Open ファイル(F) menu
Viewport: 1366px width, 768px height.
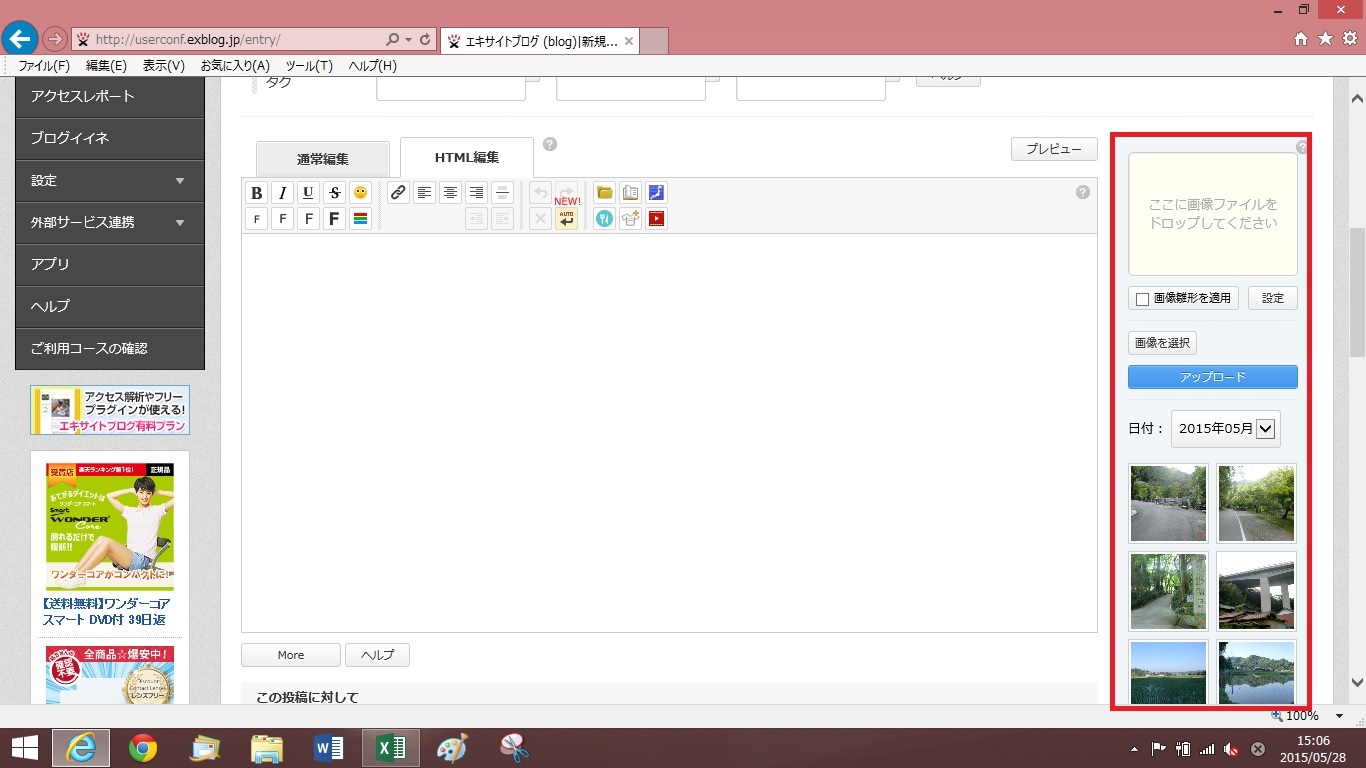[x=44, y=66]
